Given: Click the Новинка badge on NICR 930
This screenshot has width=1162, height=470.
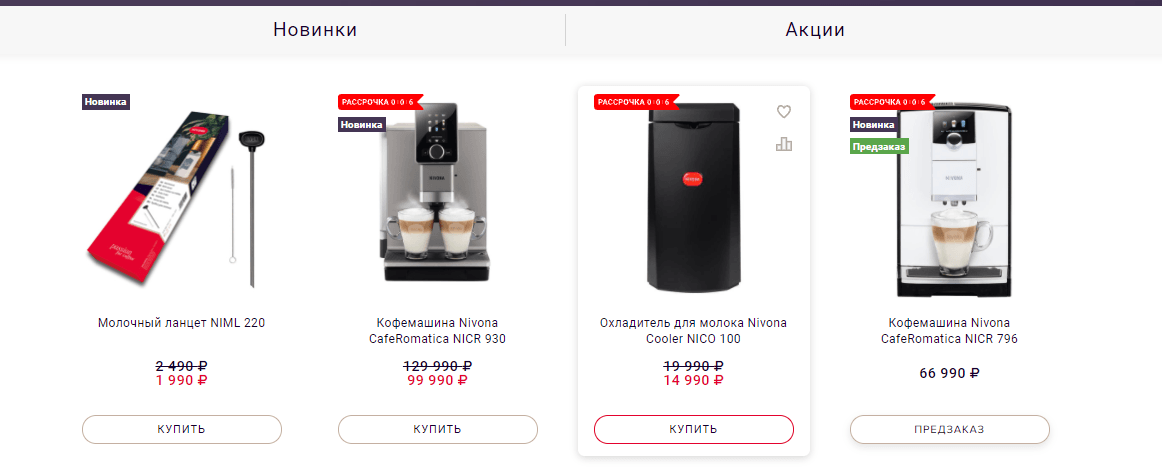Looking at the screenshot, I should pyautogui.click(x=362, y=125).
